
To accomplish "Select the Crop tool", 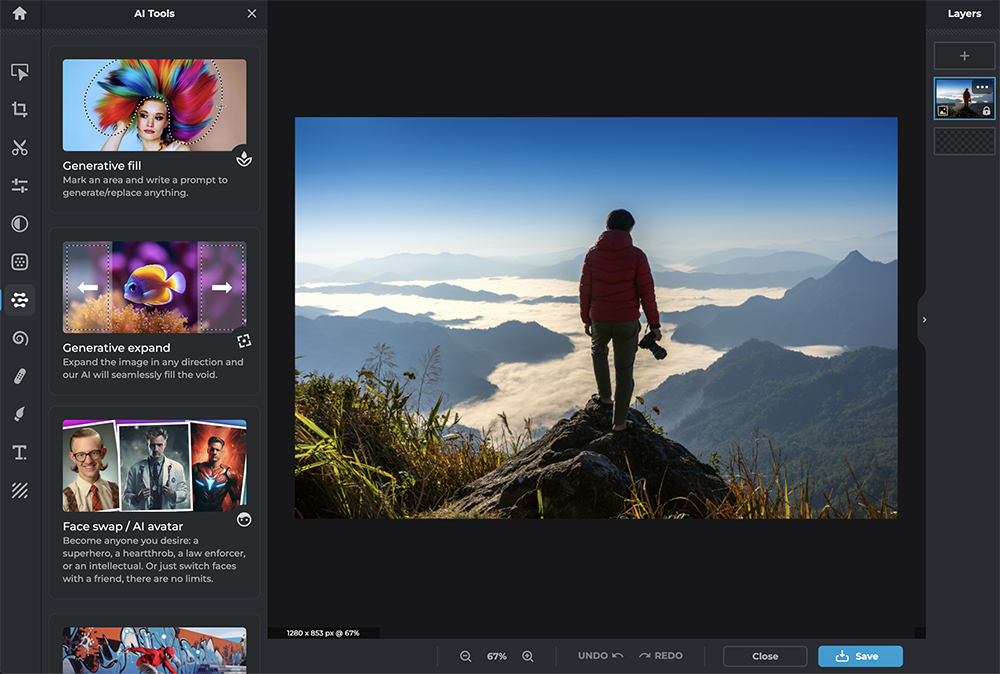I will click(20, 109).
